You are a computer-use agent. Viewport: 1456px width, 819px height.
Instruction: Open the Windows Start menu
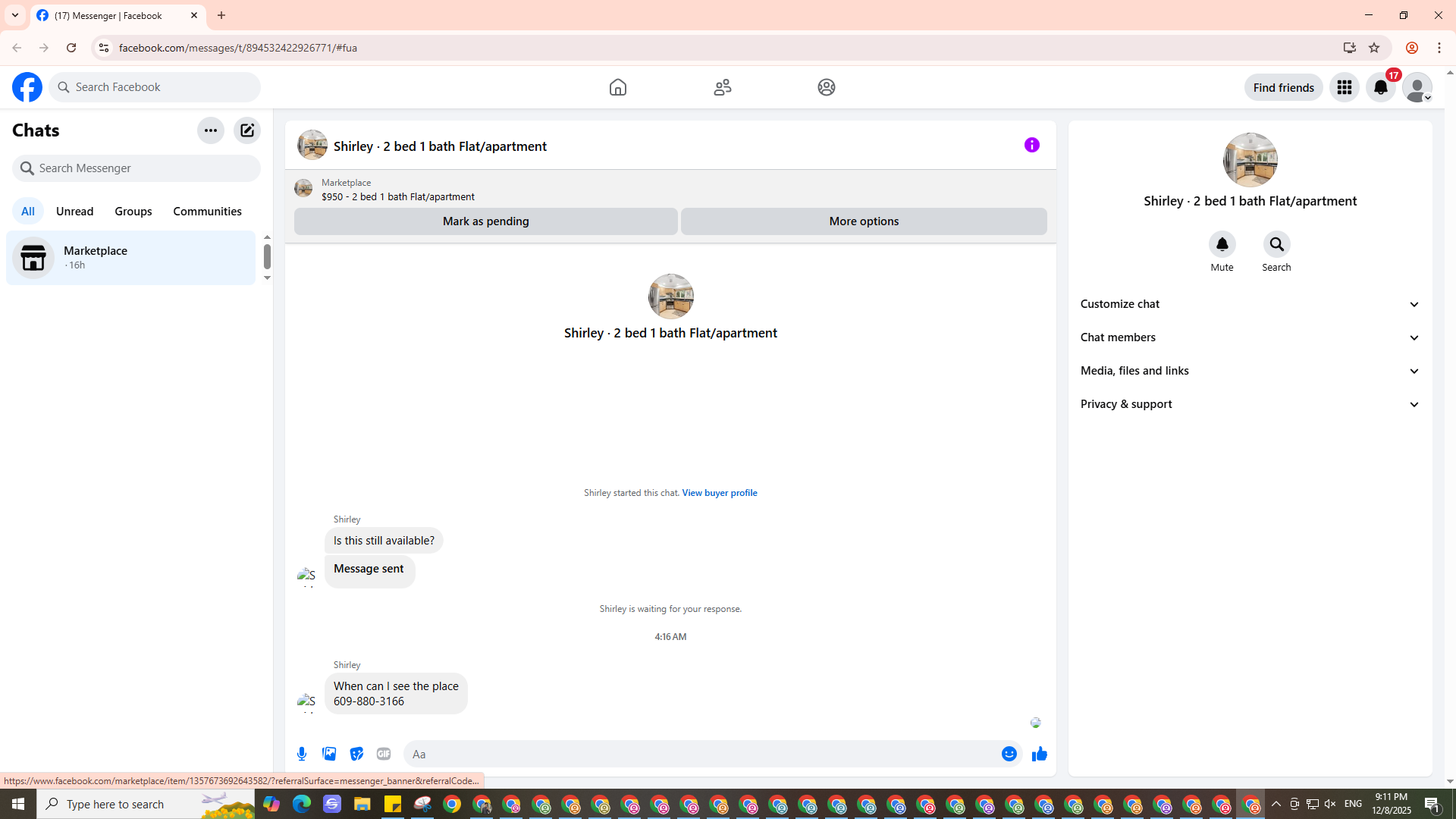(18, 804)
